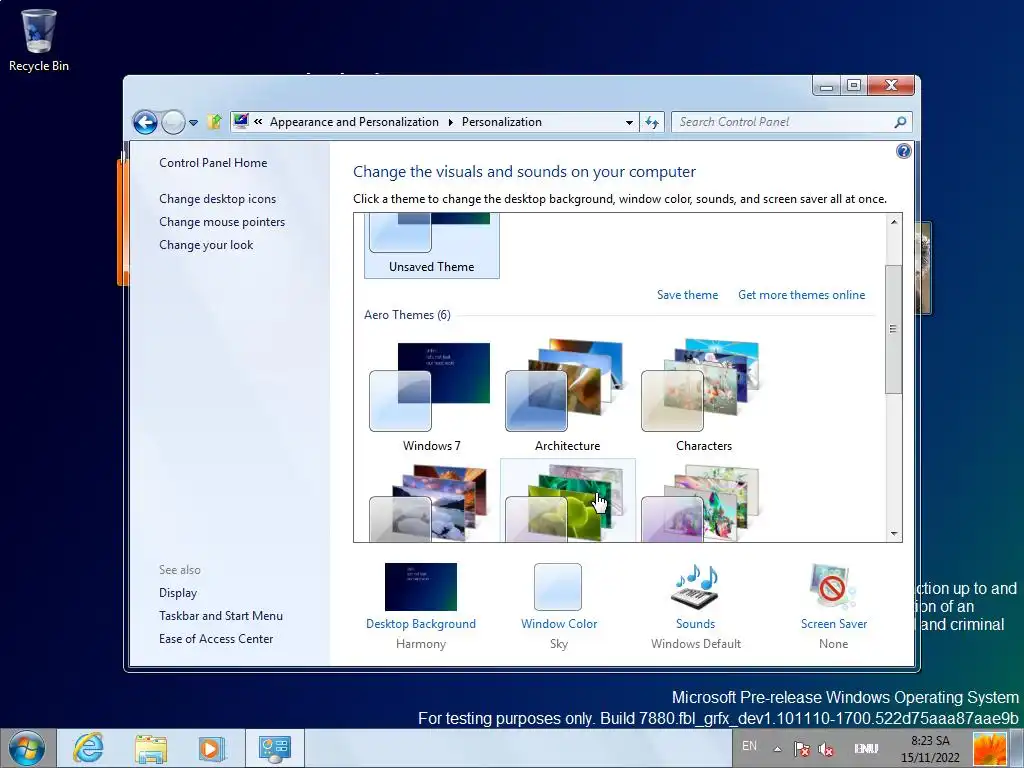Launch Internet Explorer from taskbar
This screenshot has height=768, width=1024.
(88, 748)
